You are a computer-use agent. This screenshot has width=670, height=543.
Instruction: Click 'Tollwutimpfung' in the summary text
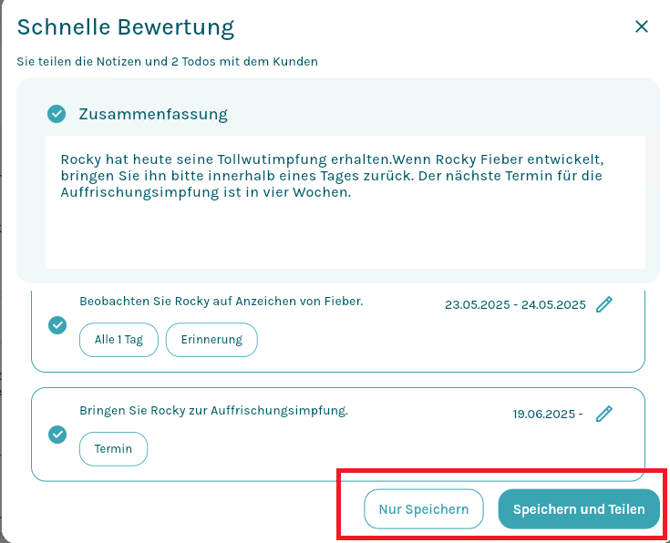coord(272,160)
